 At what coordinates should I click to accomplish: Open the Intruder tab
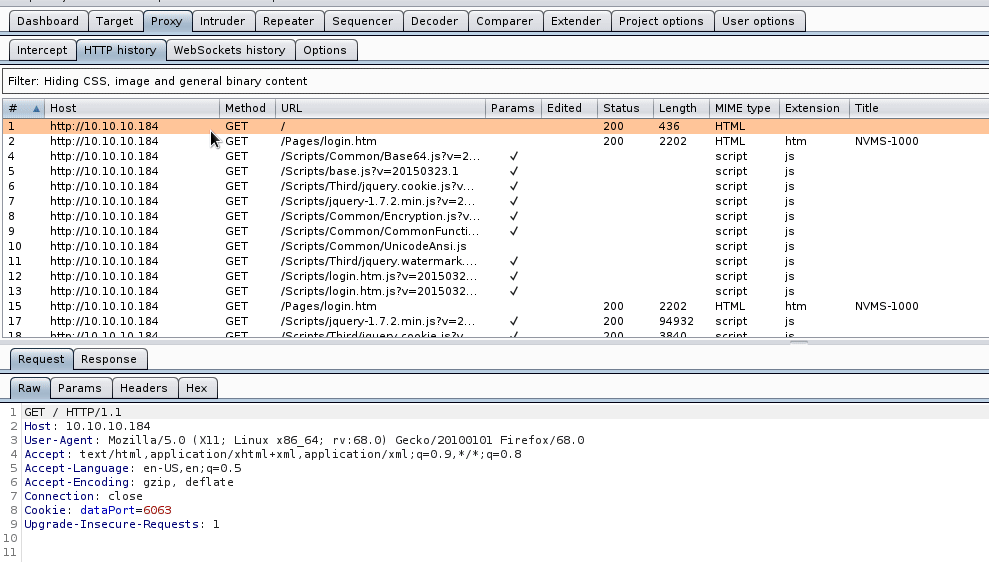222,21
